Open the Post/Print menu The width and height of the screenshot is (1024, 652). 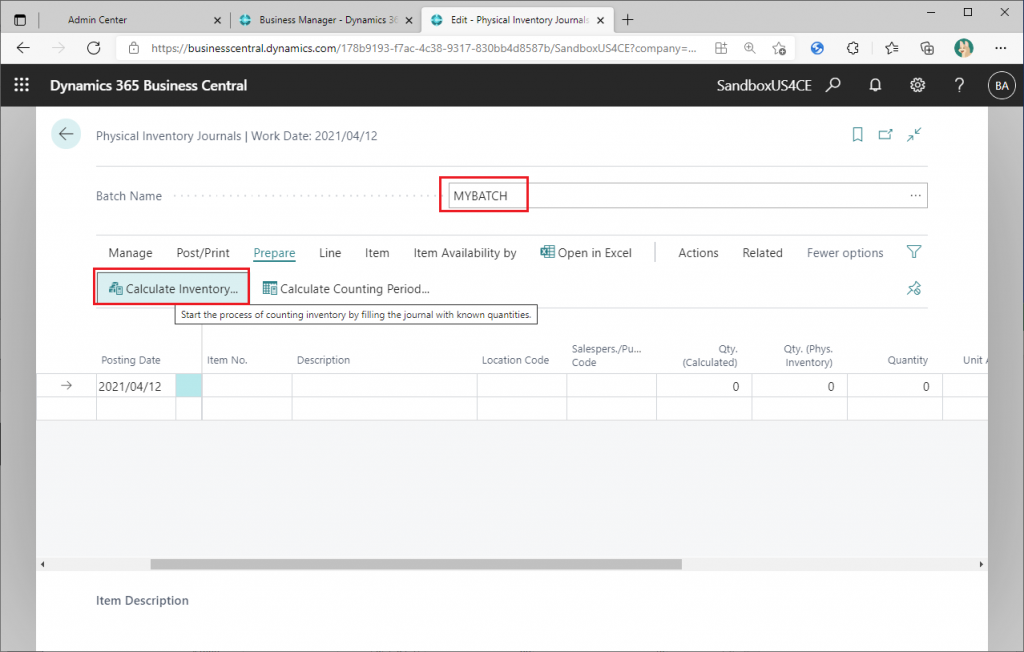(x=203, y=253)
